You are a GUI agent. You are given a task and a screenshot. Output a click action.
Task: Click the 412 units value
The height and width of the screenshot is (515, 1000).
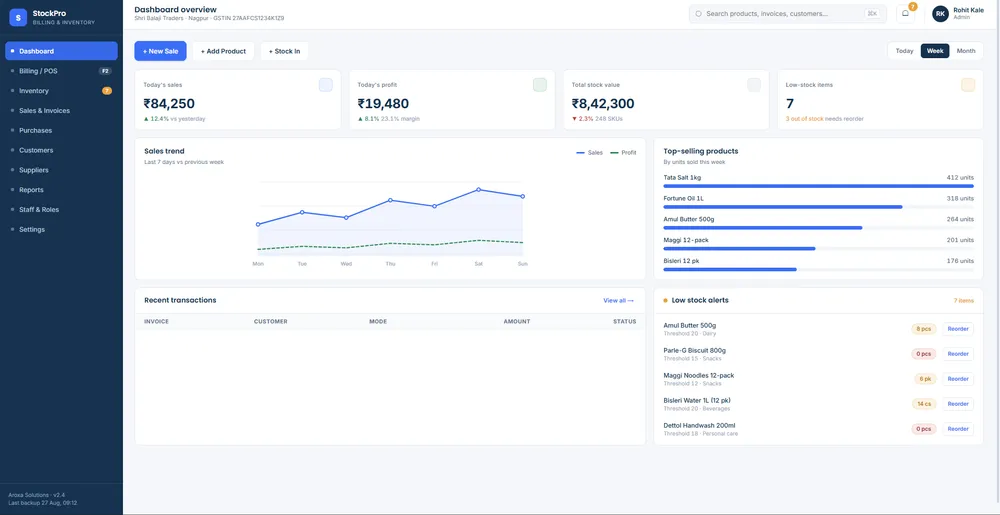960,178
